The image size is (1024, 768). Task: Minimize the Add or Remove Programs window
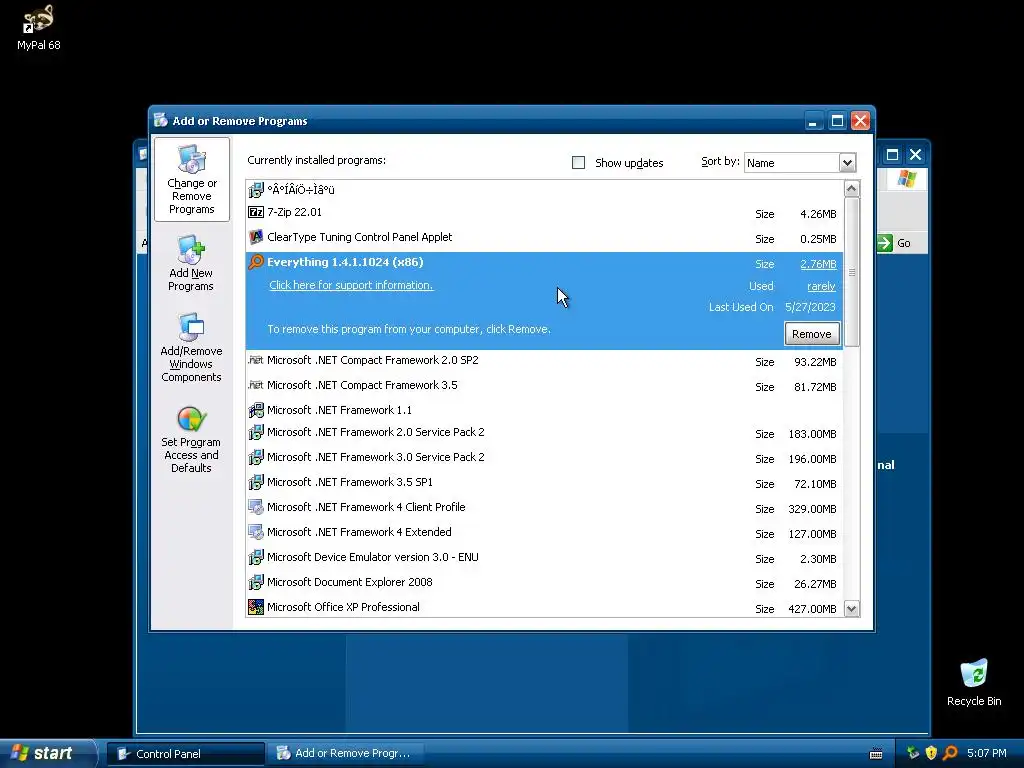tap(813, 121)
